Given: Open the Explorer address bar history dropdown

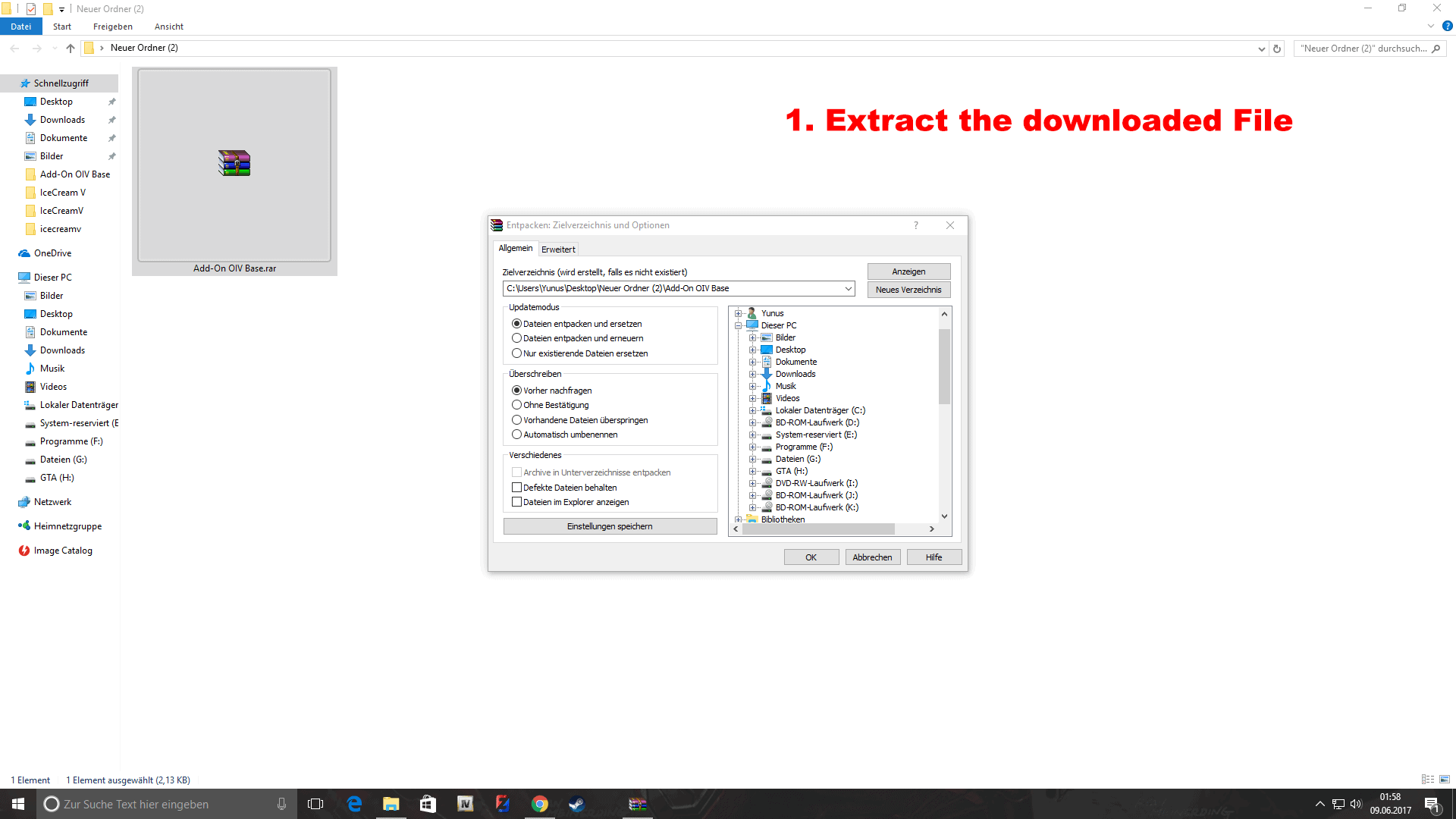Looking at the screenshot, I should tap(1261, 49).
